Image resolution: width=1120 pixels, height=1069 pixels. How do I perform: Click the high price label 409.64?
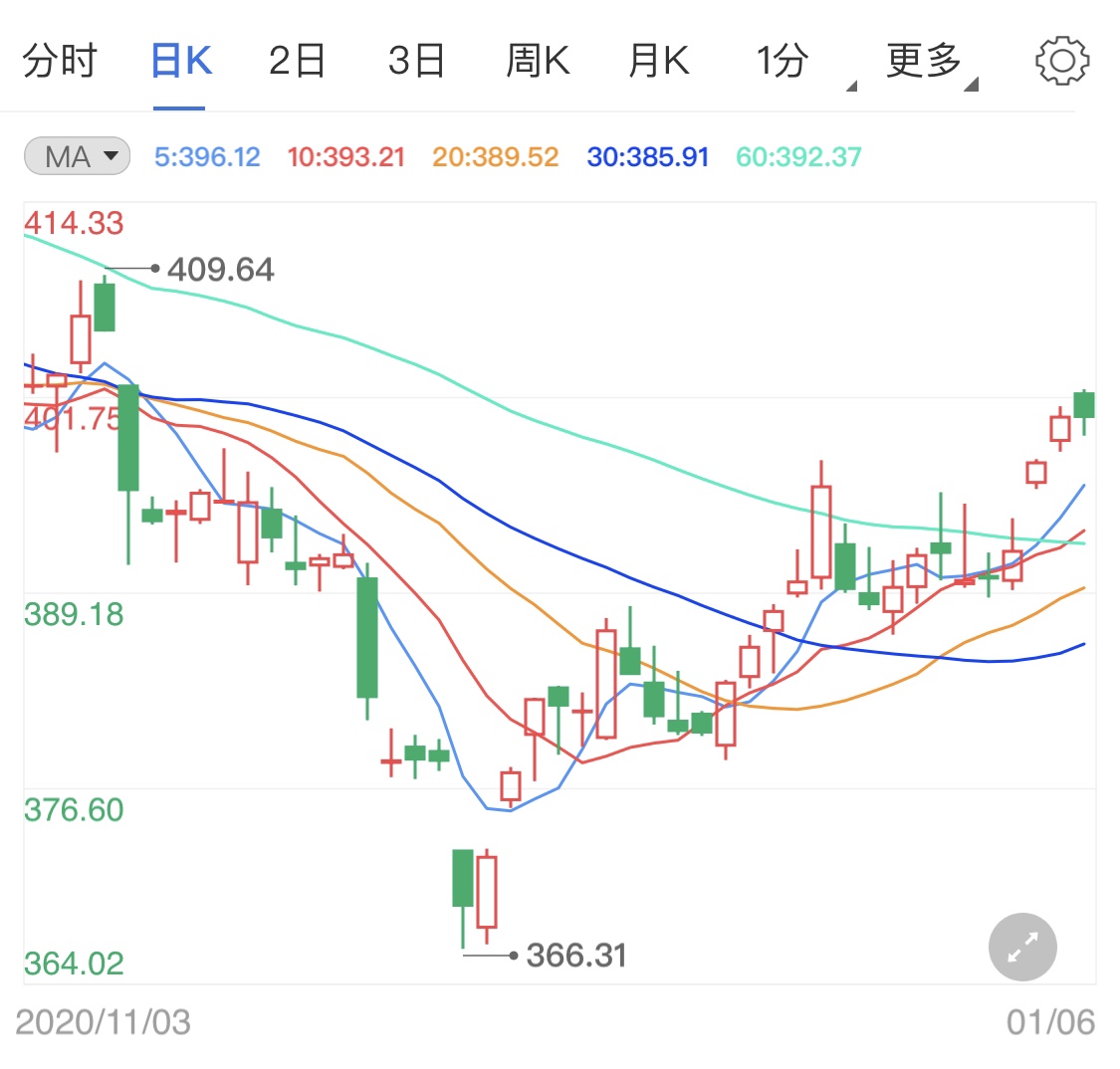(x=221, y=270)
